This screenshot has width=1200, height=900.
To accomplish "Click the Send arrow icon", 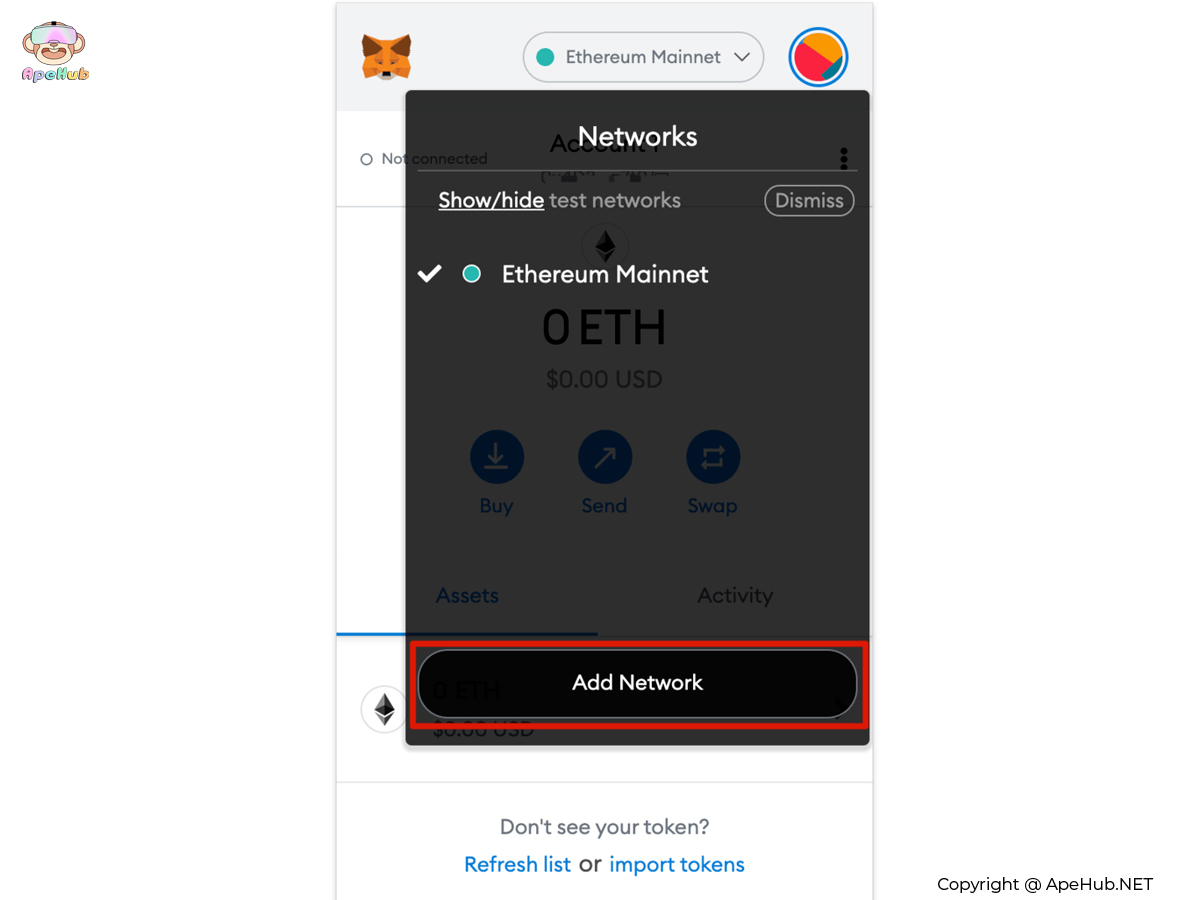I will [605, 457].
